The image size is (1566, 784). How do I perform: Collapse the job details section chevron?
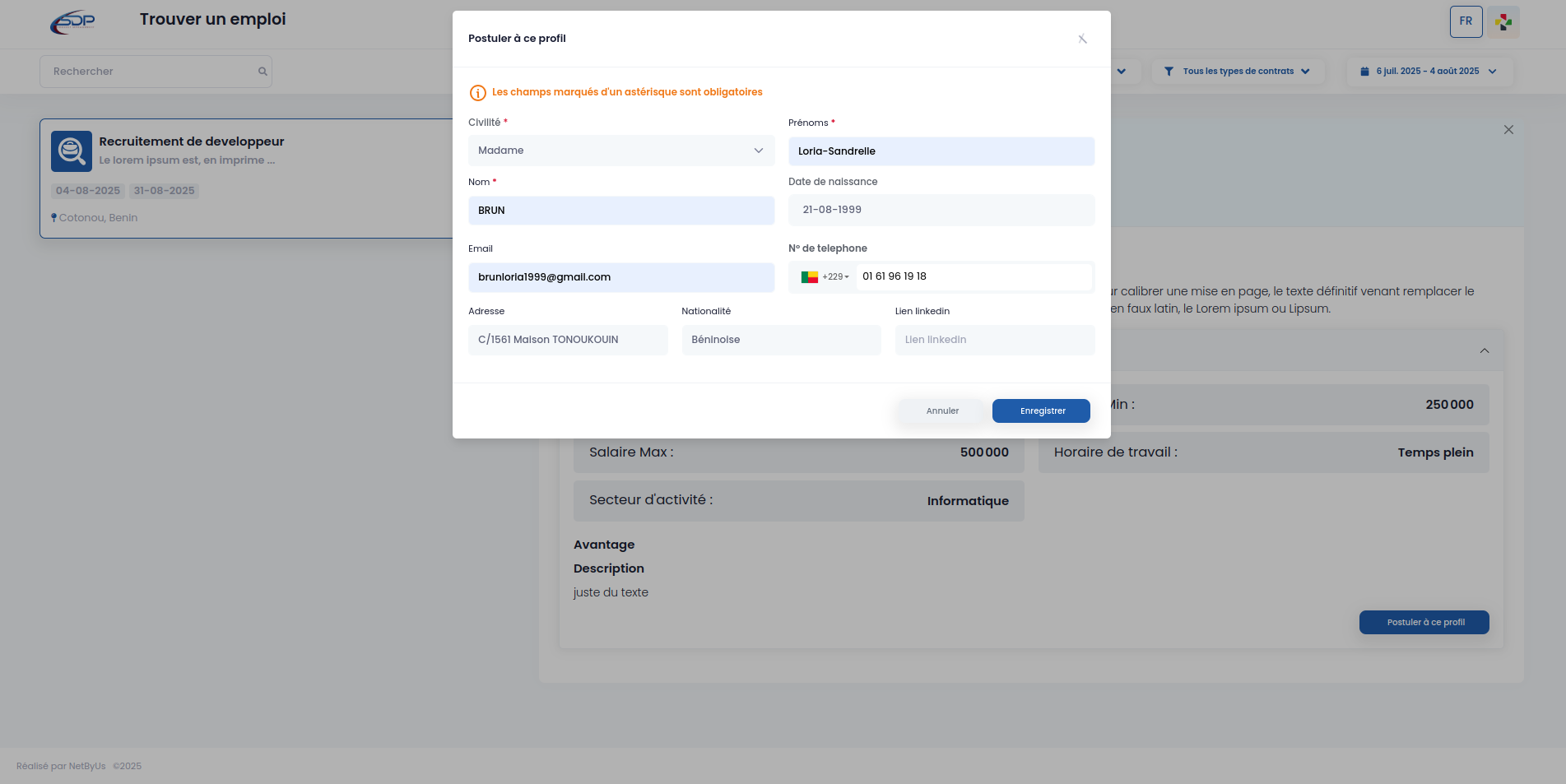[x=1485, y=351]
